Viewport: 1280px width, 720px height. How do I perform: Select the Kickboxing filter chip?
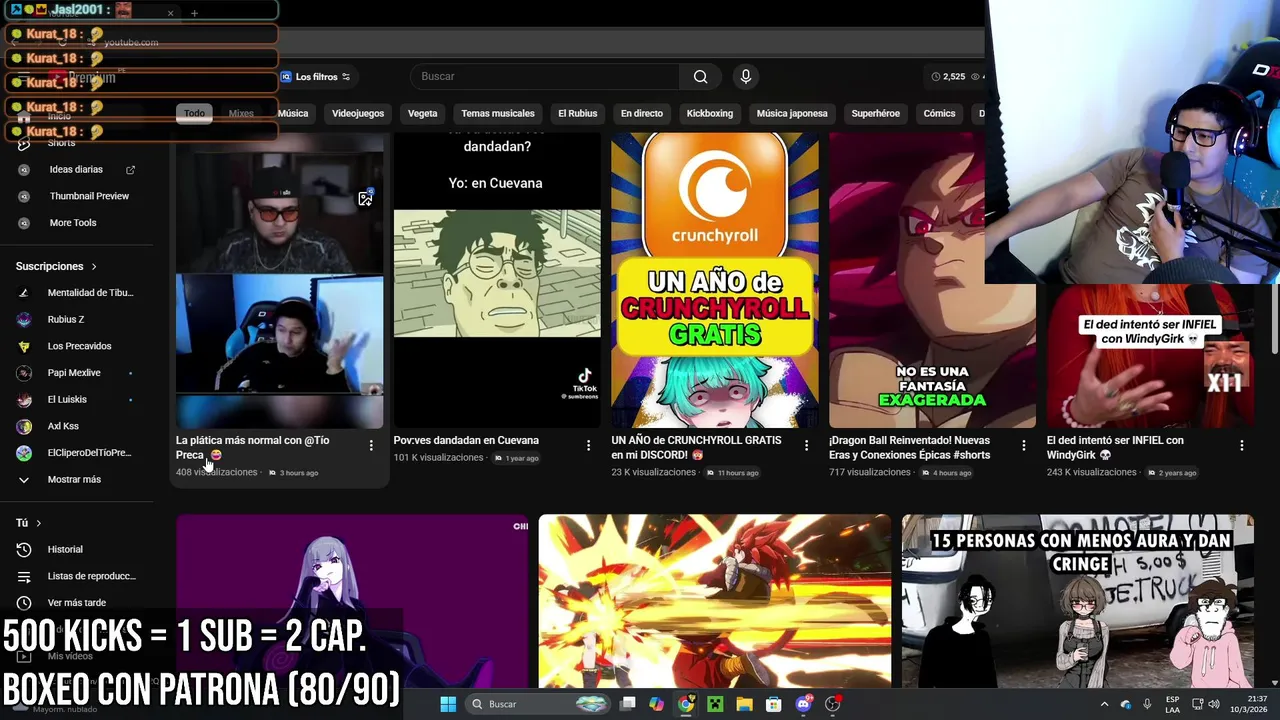tap(710, 113)
